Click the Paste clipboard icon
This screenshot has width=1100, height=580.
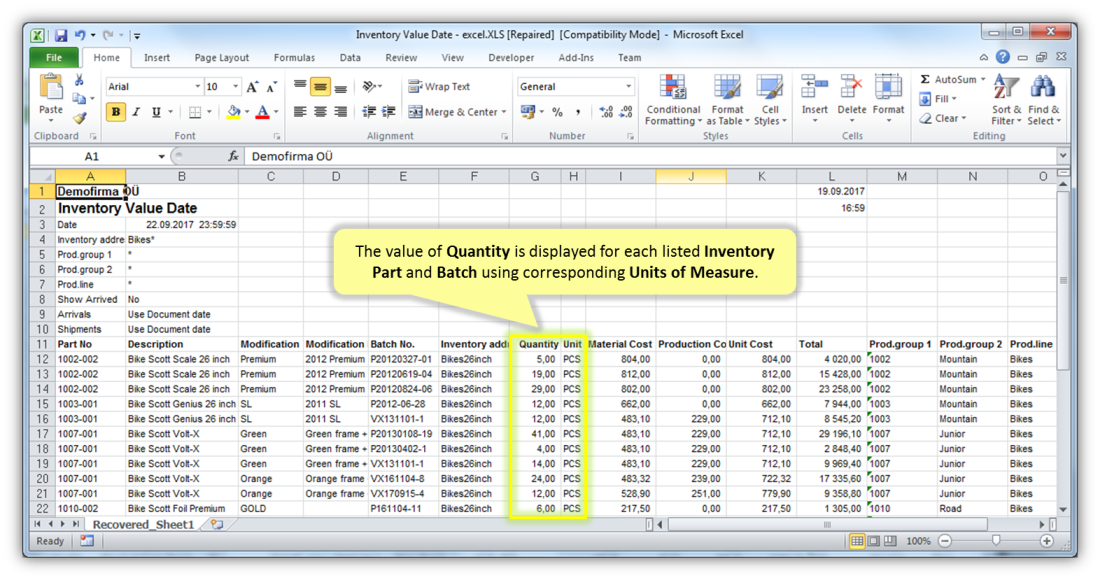coord(51,88)
